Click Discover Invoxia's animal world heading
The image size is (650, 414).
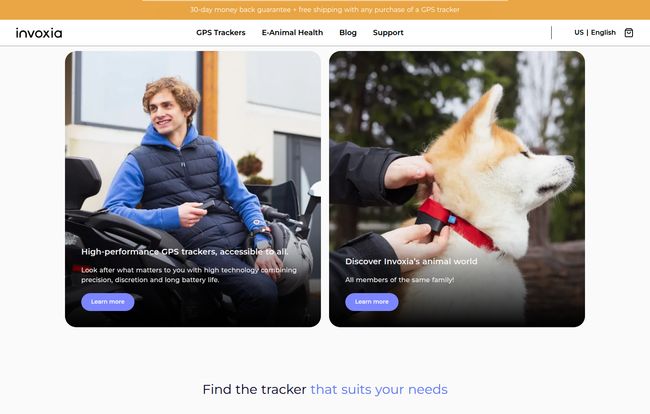coord(411,261)
